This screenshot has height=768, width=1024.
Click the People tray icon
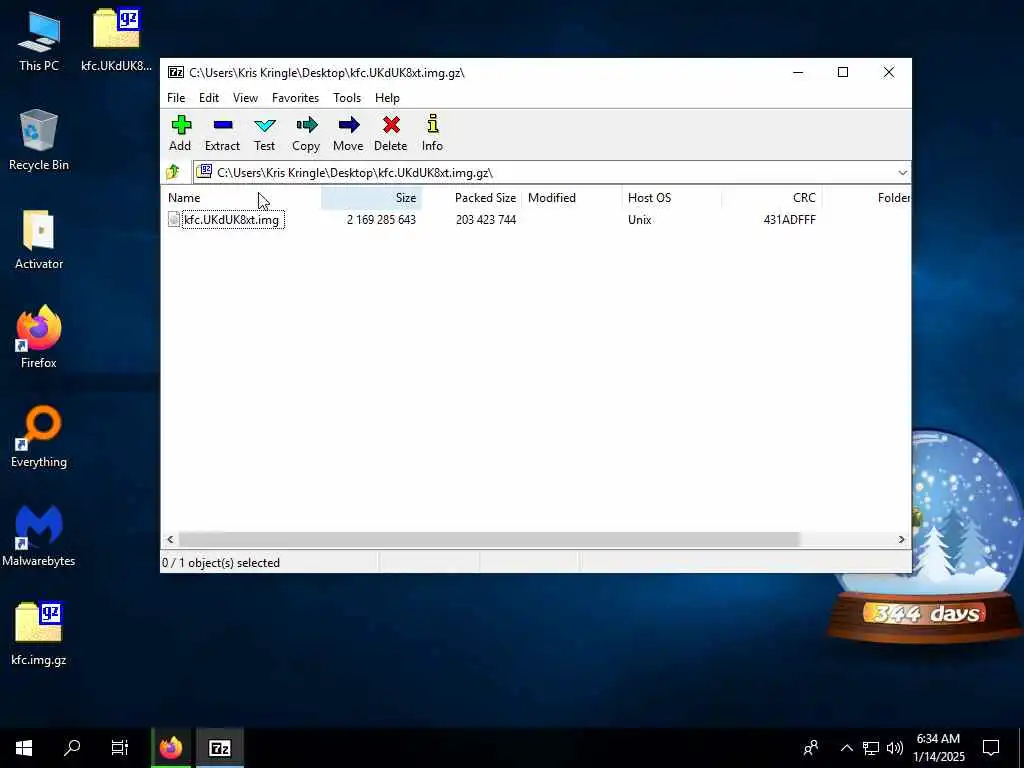tap(811, 748)
